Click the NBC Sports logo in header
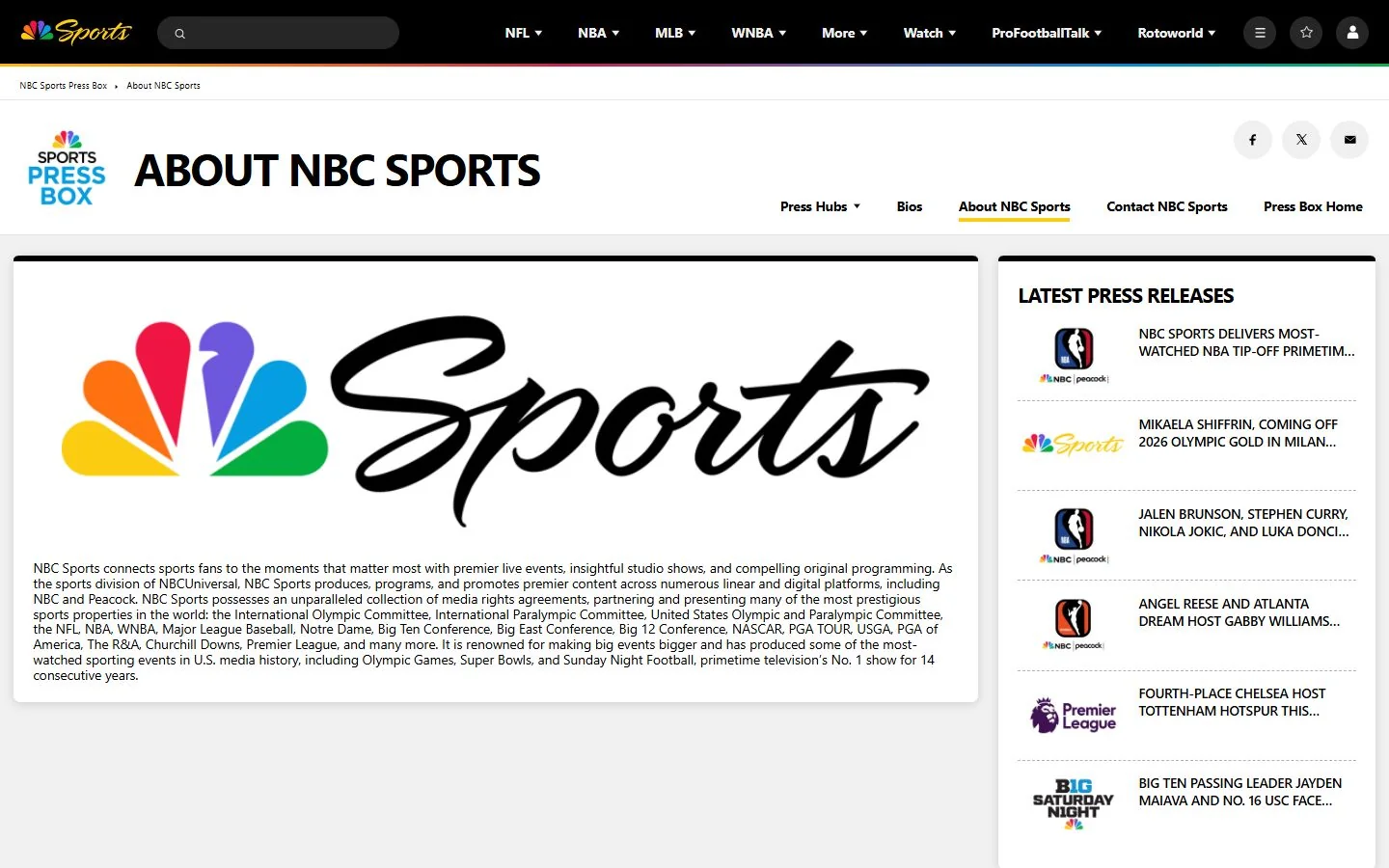 point(76,32)
